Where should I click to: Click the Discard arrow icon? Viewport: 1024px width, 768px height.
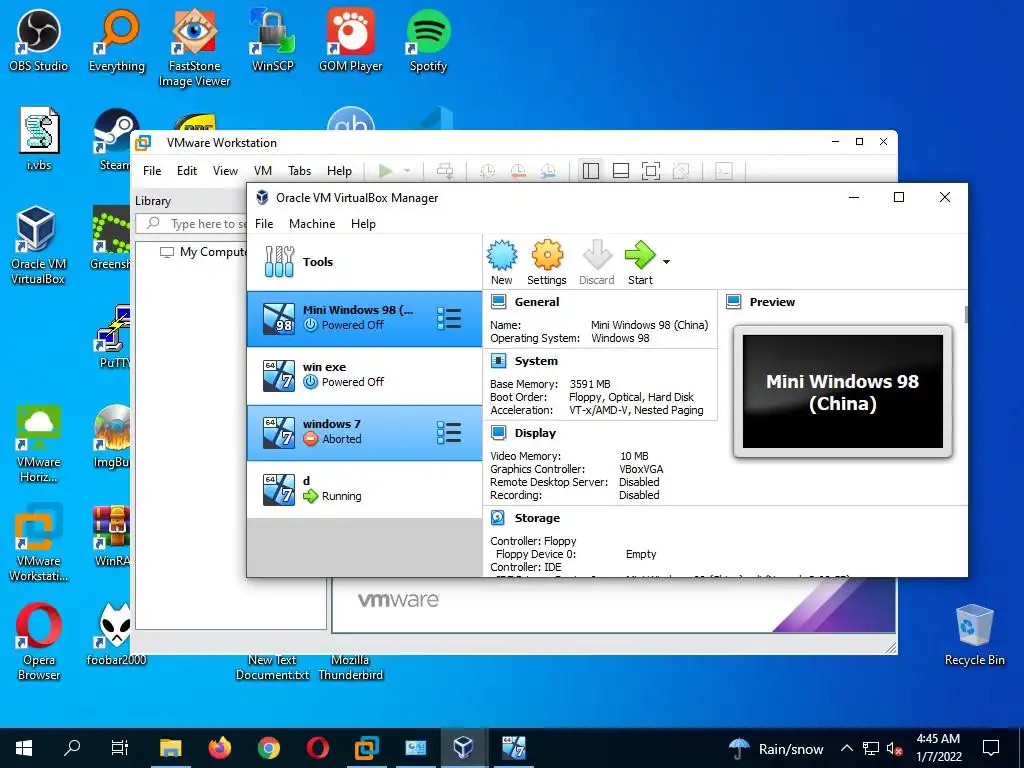pyautogui.click(x=596, y=262)
